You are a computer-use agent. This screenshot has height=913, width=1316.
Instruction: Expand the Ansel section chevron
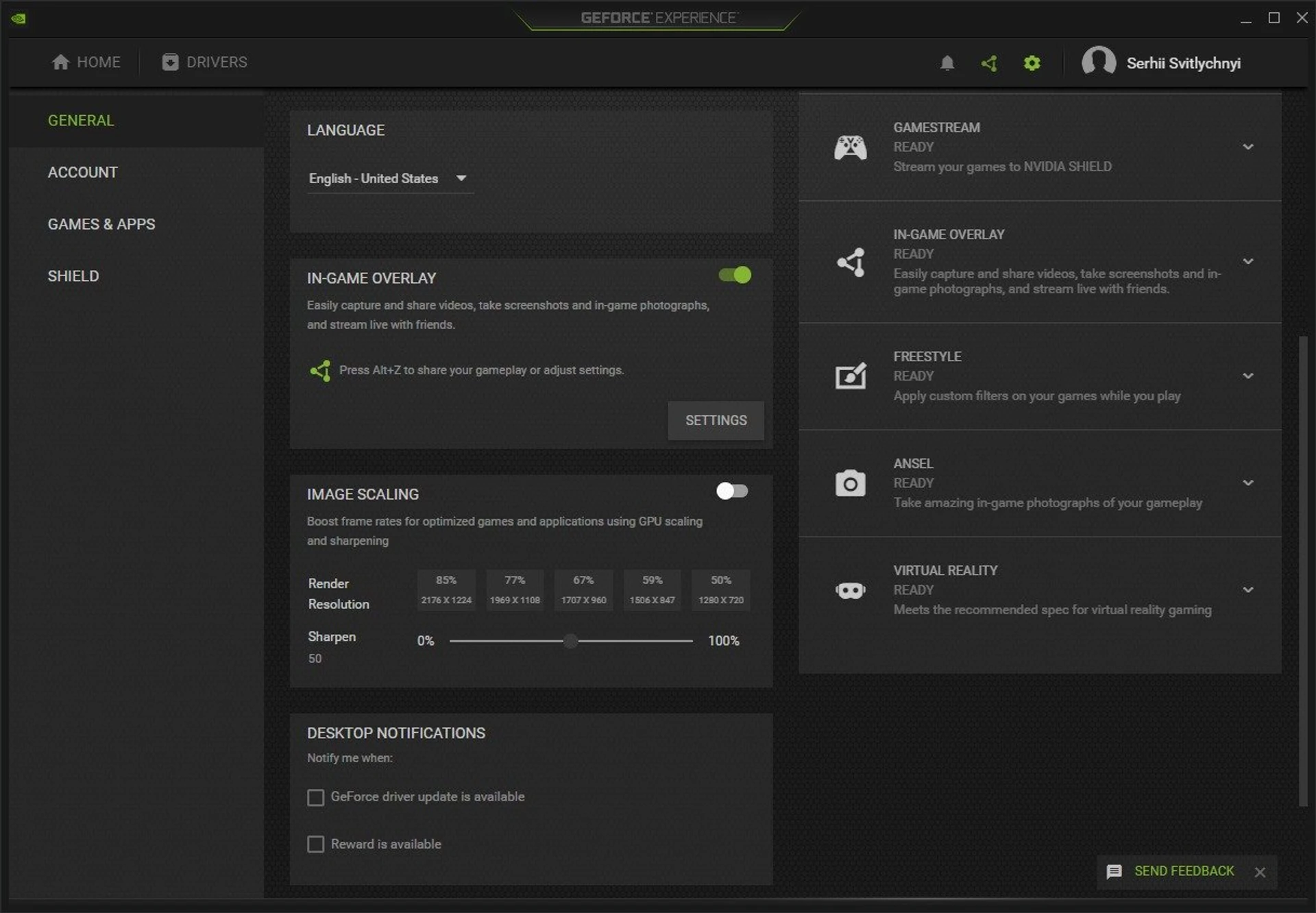click(x=1248, y=483)
